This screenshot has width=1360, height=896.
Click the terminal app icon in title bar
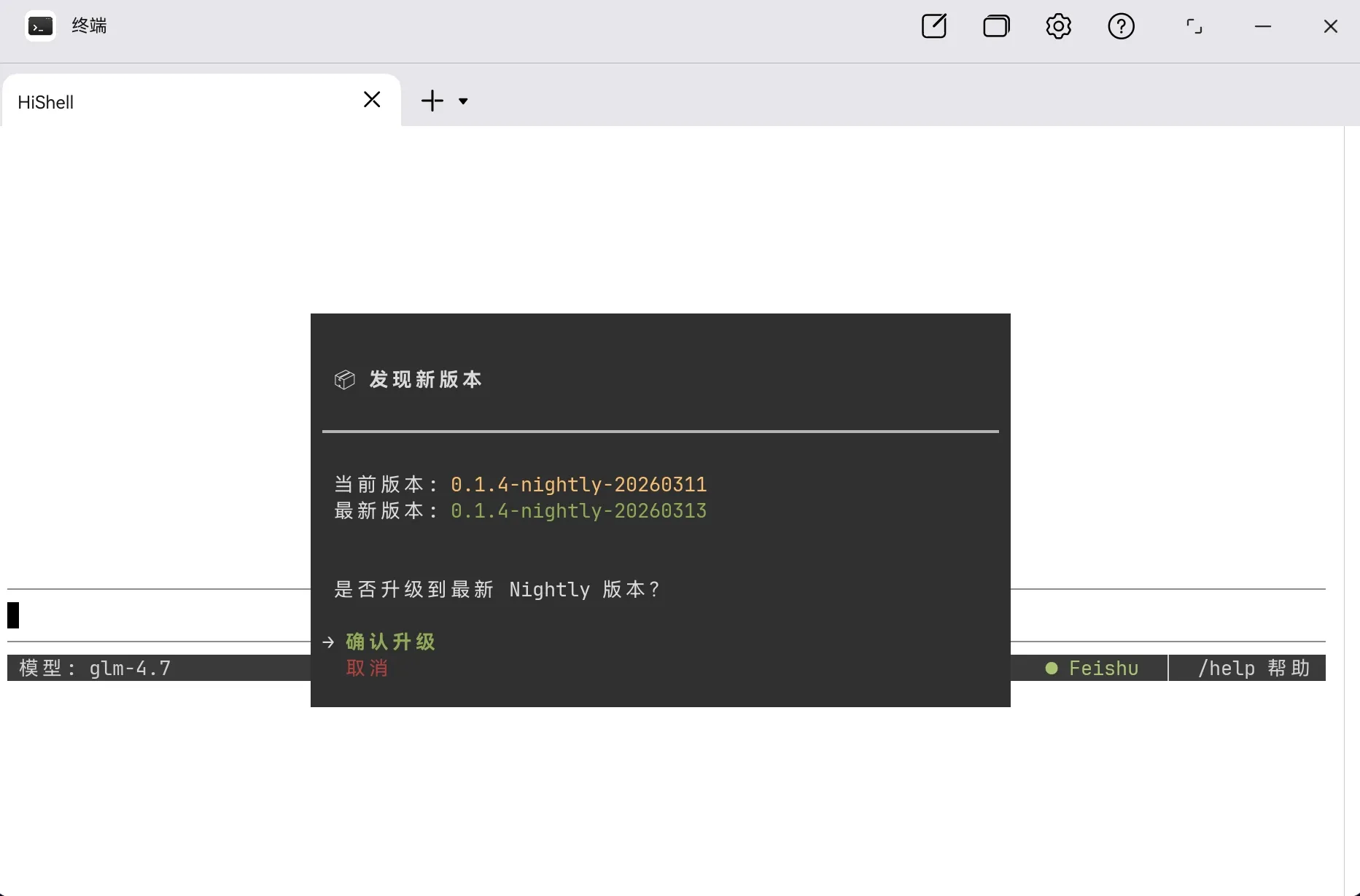coord(40,26)
